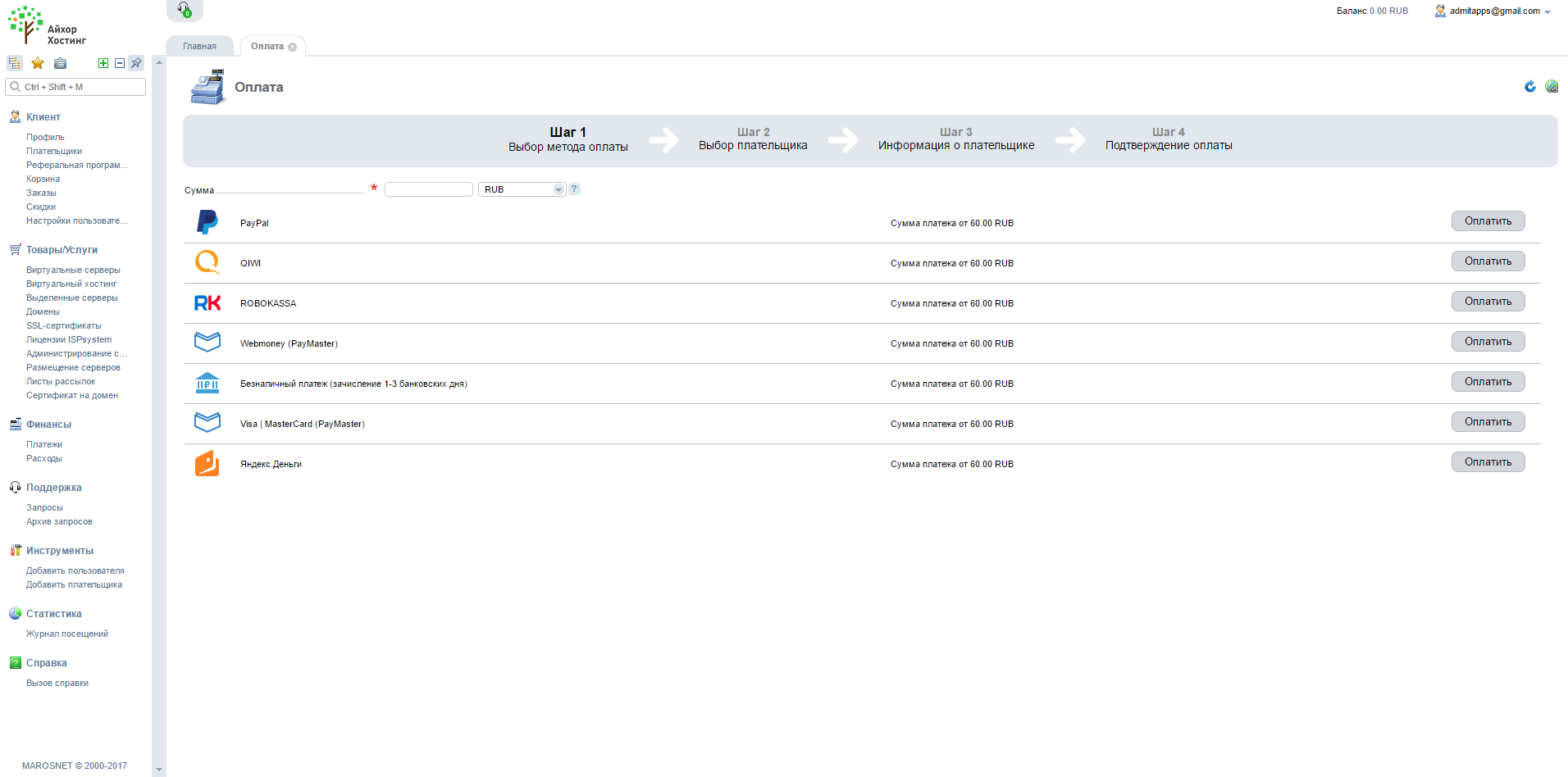Click Оплатить in the QIWI row

point(1488,261)
